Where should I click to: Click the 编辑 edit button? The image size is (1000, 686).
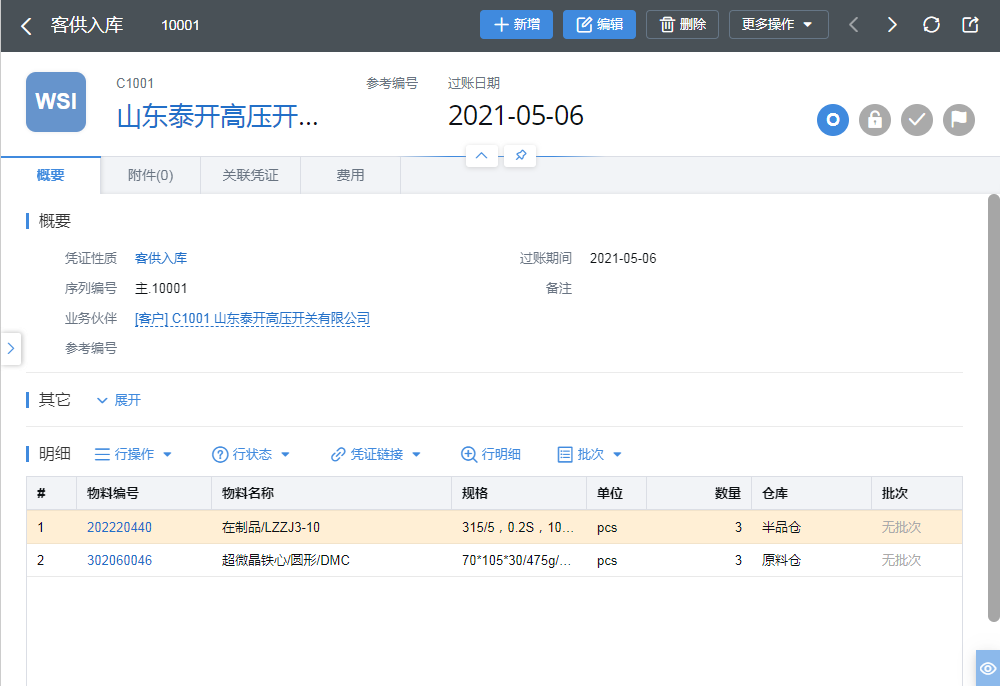click(x=599, y=24)
